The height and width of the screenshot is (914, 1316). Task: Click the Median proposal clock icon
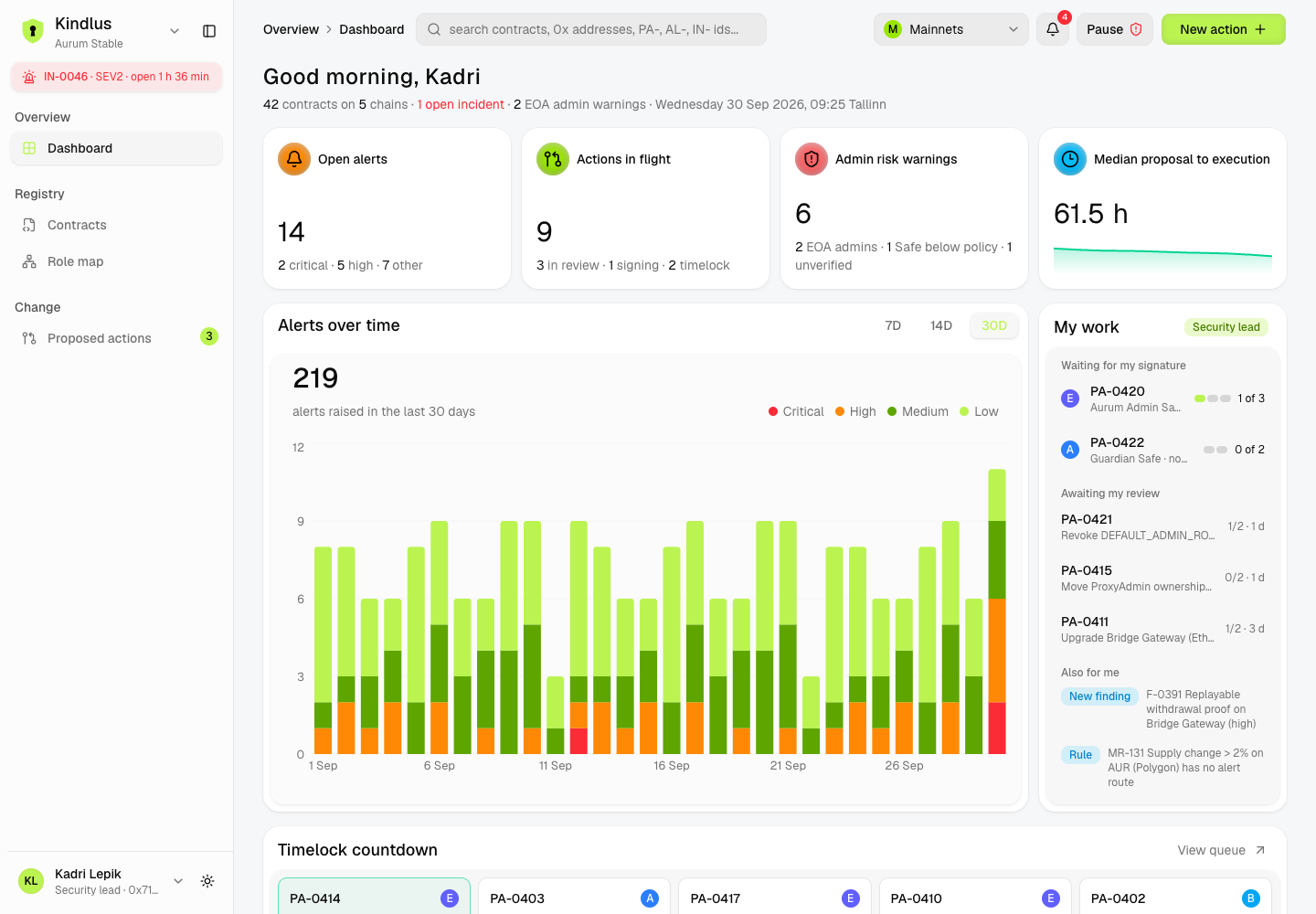click(x=1070, y=159)
